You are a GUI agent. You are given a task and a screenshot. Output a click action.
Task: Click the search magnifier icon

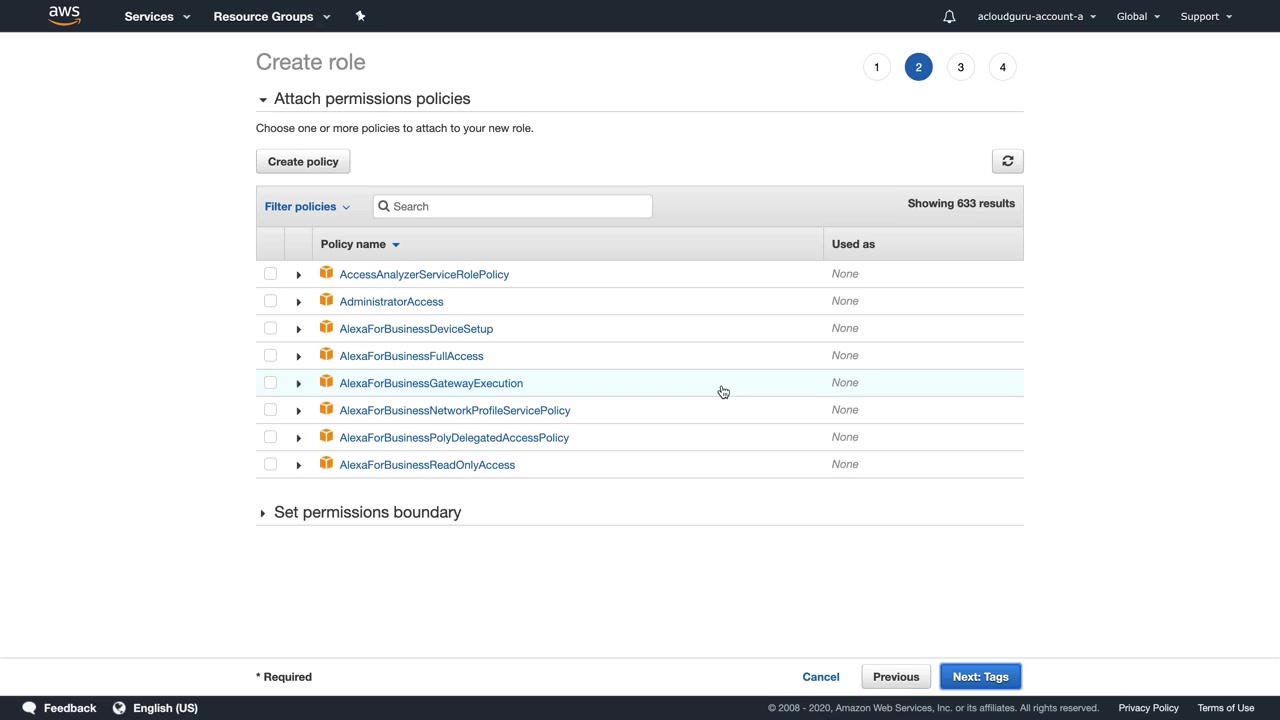[x=384, y=206]
